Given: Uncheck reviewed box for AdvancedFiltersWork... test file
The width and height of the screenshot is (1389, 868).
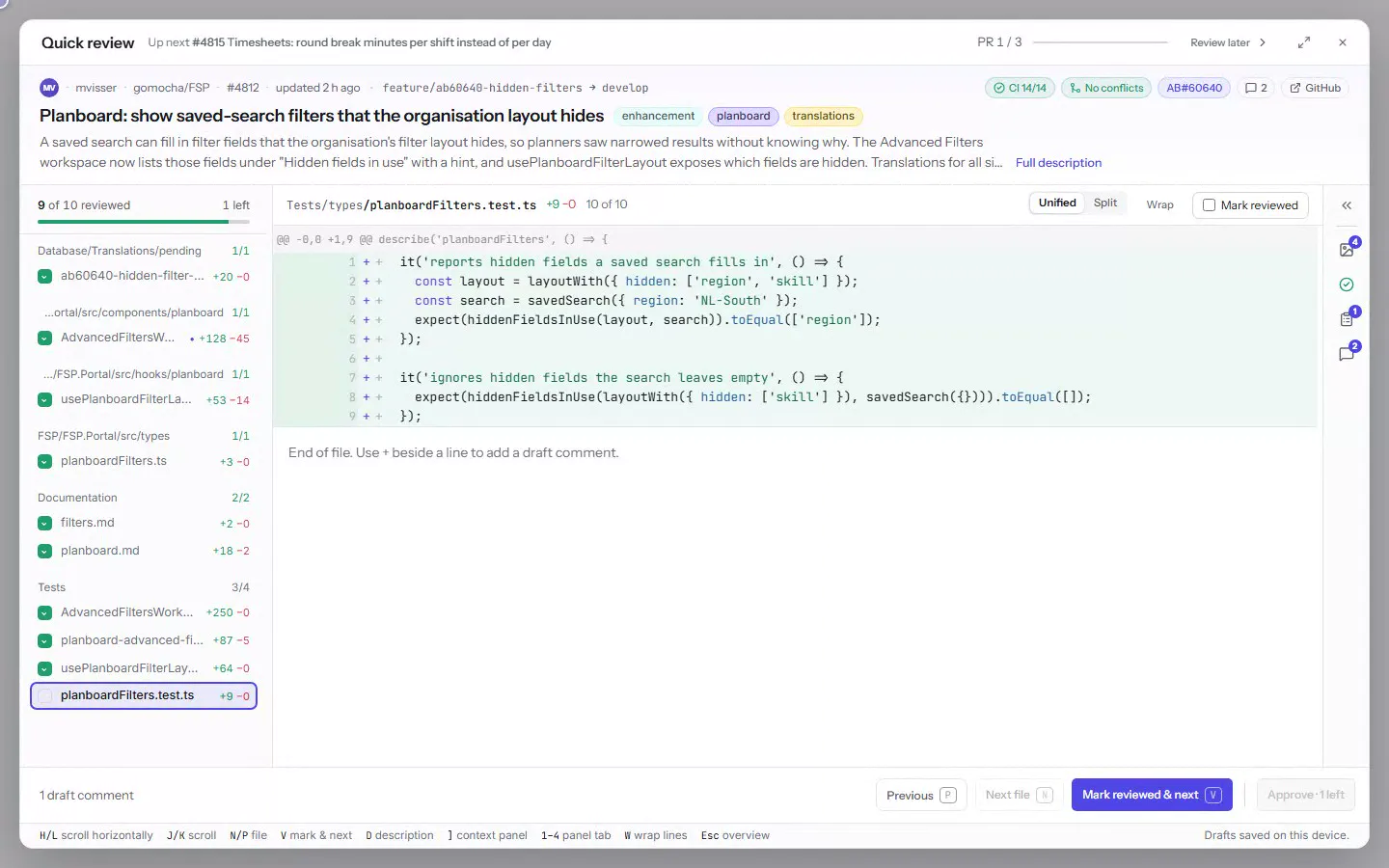Looking at the screenshot, I should pos(44,613).
